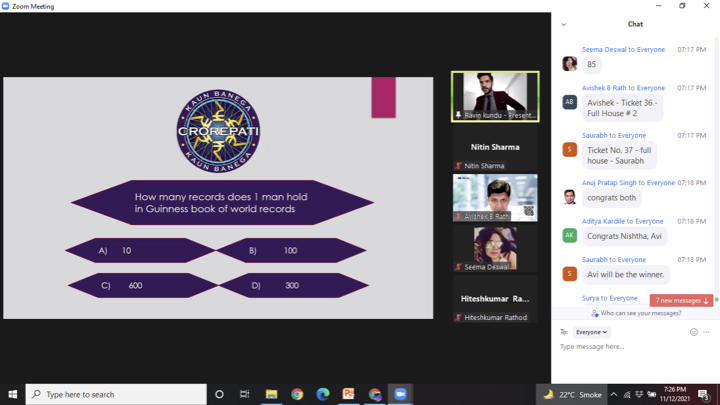The width and height of the screenshot is (720, 405).
Task: Click the Kaun Banega Crorepati logo
Action: point(218,131)
